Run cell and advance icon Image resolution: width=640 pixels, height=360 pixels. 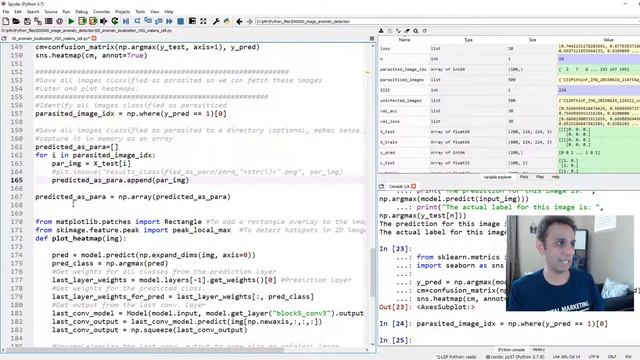pos(93,21)
